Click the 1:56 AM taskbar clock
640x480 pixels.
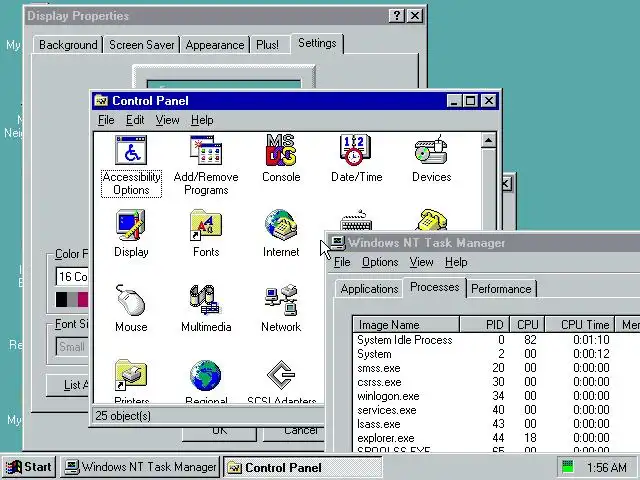(607, 467)
